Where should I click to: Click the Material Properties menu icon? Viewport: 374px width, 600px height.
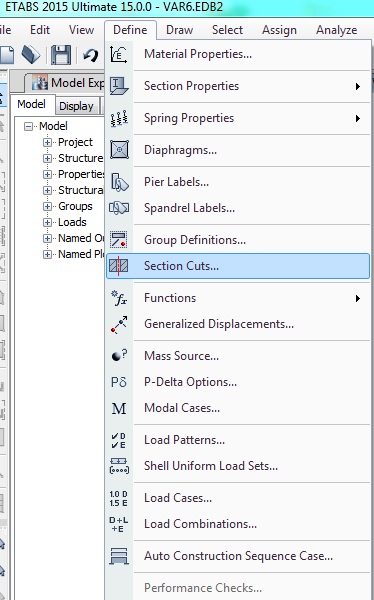coord(119,54)
